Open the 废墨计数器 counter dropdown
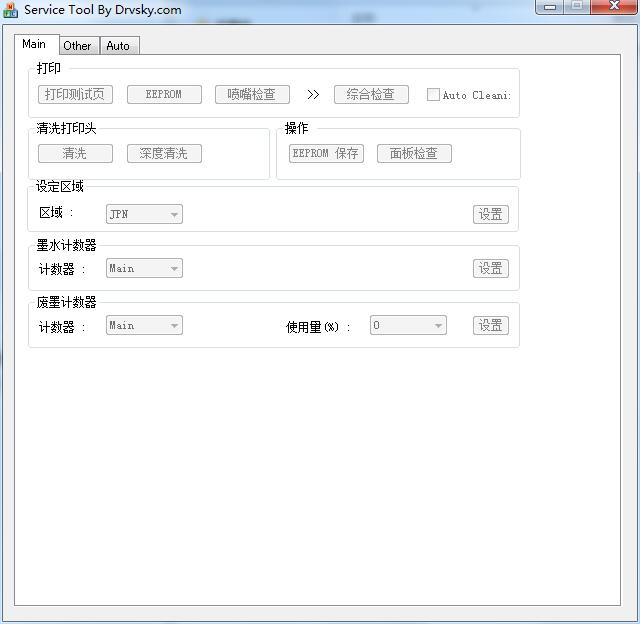Screen dimensions: 640x624 [x=144, y=325]
